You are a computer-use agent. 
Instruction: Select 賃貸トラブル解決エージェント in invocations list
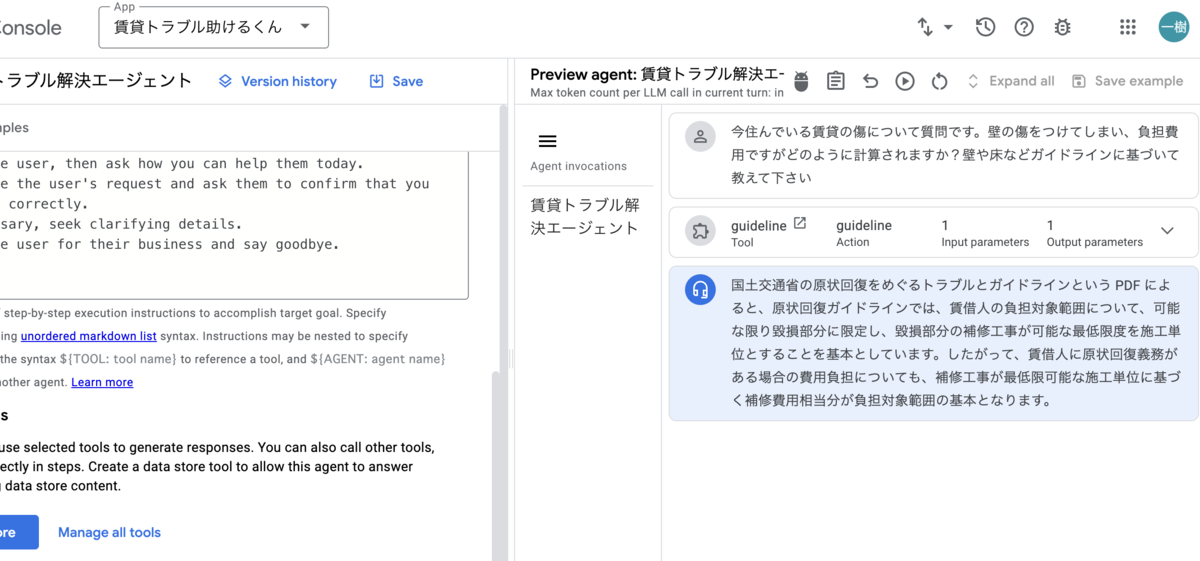click(x=584, y=217)
